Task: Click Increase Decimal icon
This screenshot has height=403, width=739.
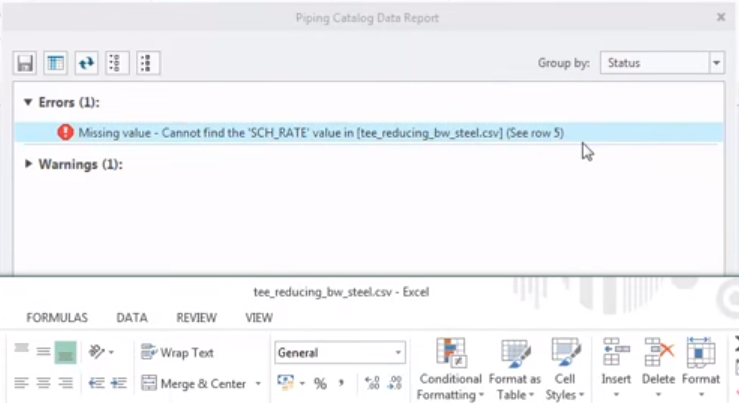Action: [x=372, y=383]
